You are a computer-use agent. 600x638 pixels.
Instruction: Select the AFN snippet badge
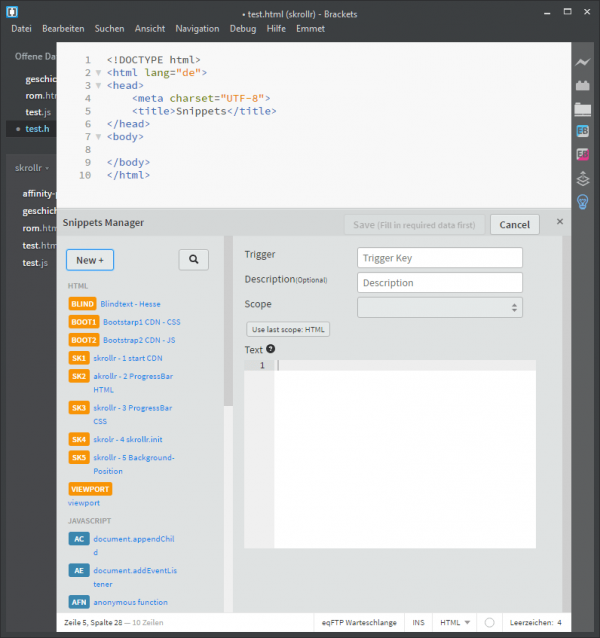click(x=79, y=602)
